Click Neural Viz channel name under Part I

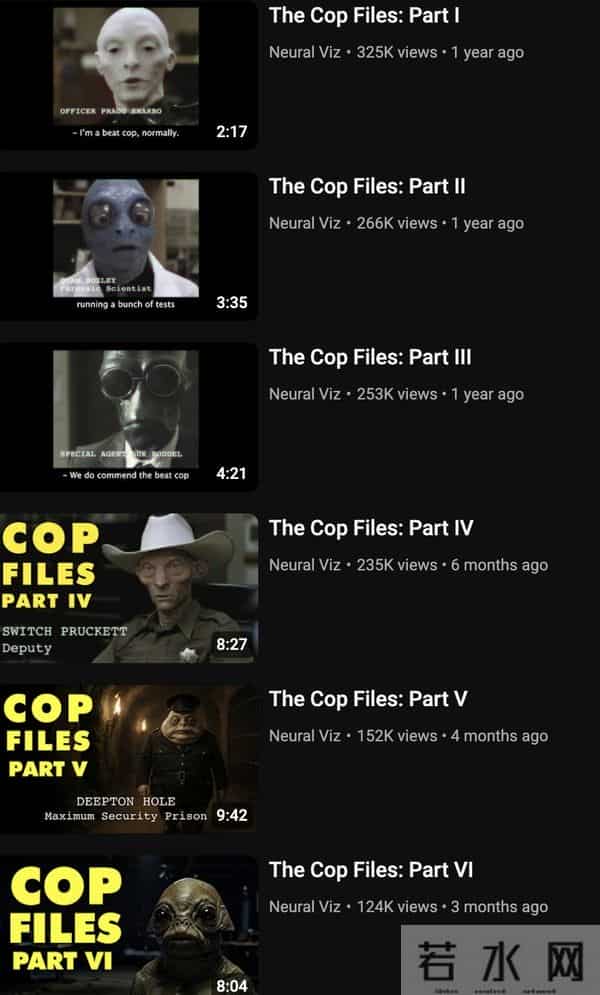point(304,52)
